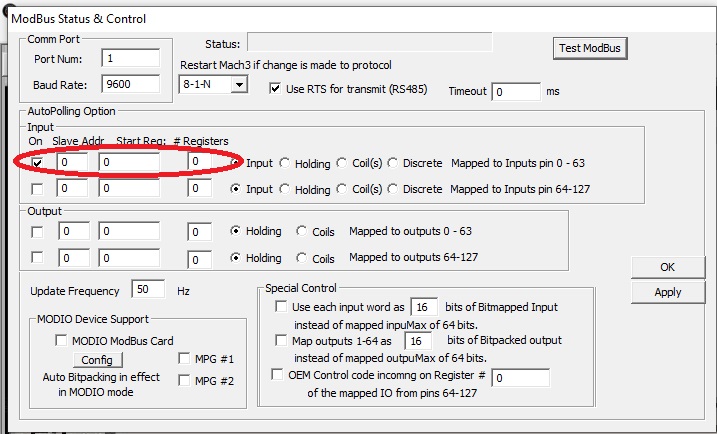Viewport: 717px width, 434px height.
Task: Select Coil(s) radio for Inputs pin 0 - 63
Action: [342, 163]
